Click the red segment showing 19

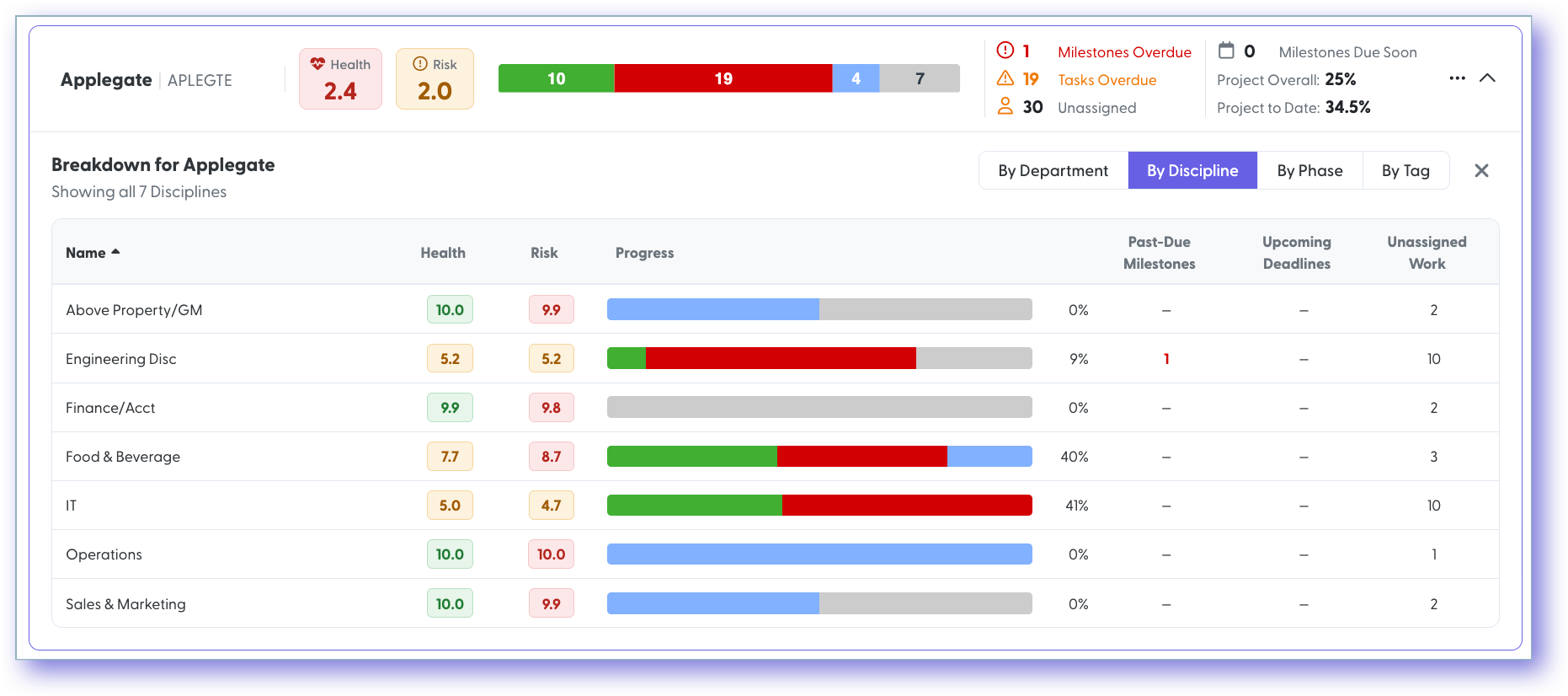point(723,78)
